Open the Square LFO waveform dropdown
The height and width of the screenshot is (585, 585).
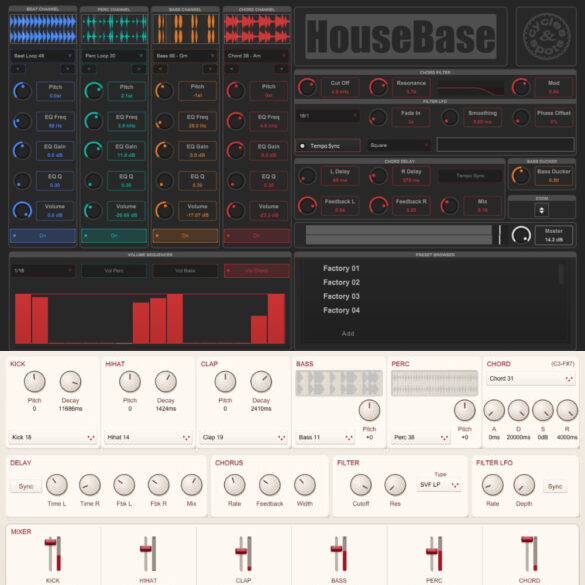pyautogui.click(x=399, y=146)
